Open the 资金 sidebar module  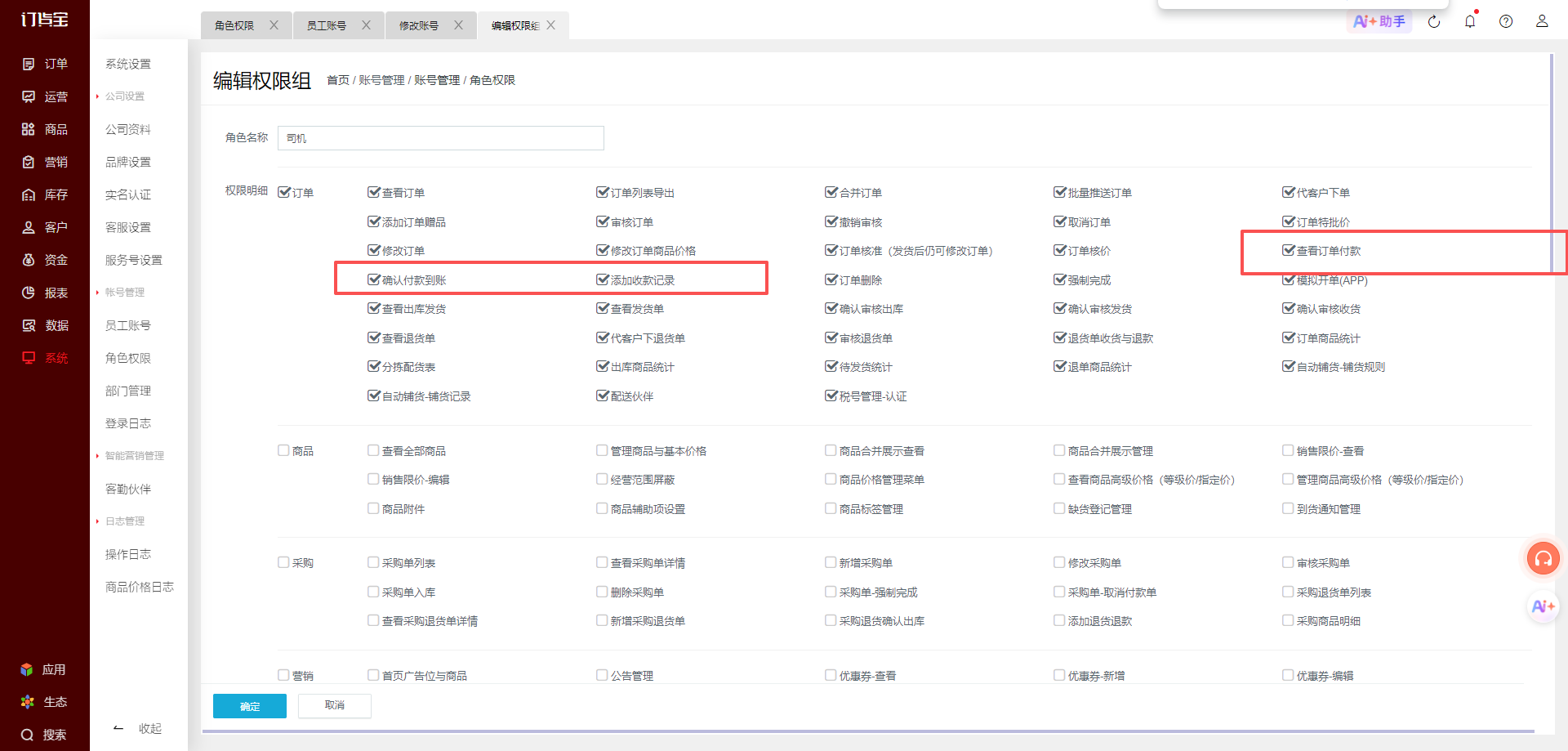[x=45, y=260]
